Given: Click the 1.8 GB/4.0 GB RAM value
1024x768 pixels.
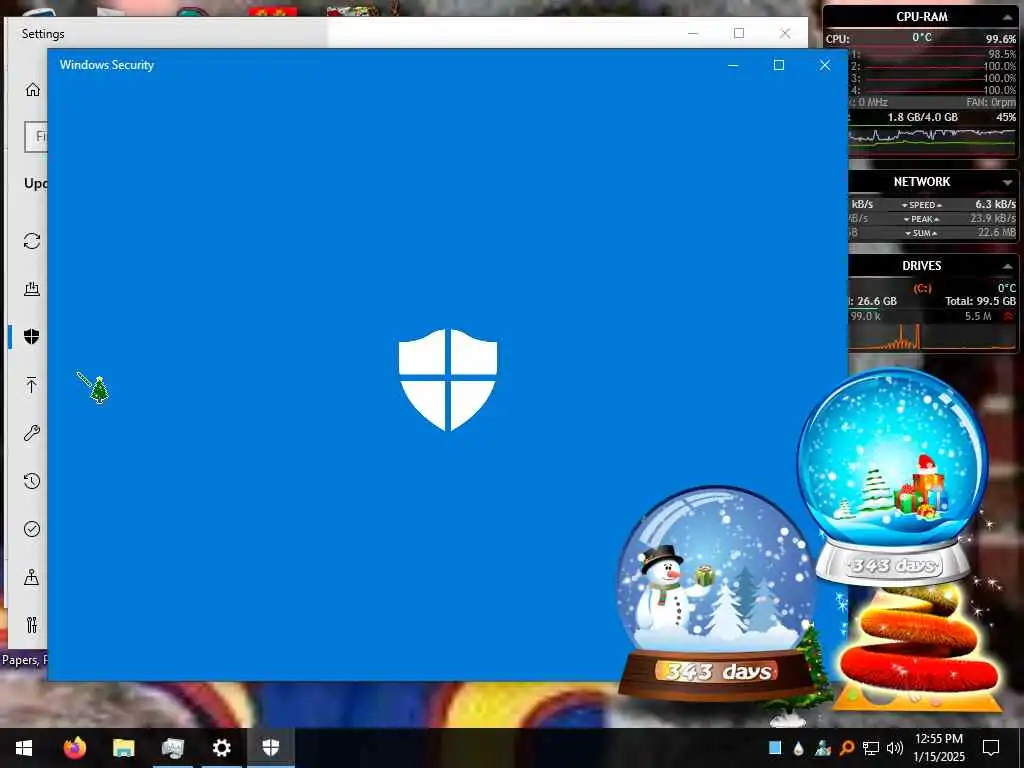Looking at the screenshot, I should (922, 118).
